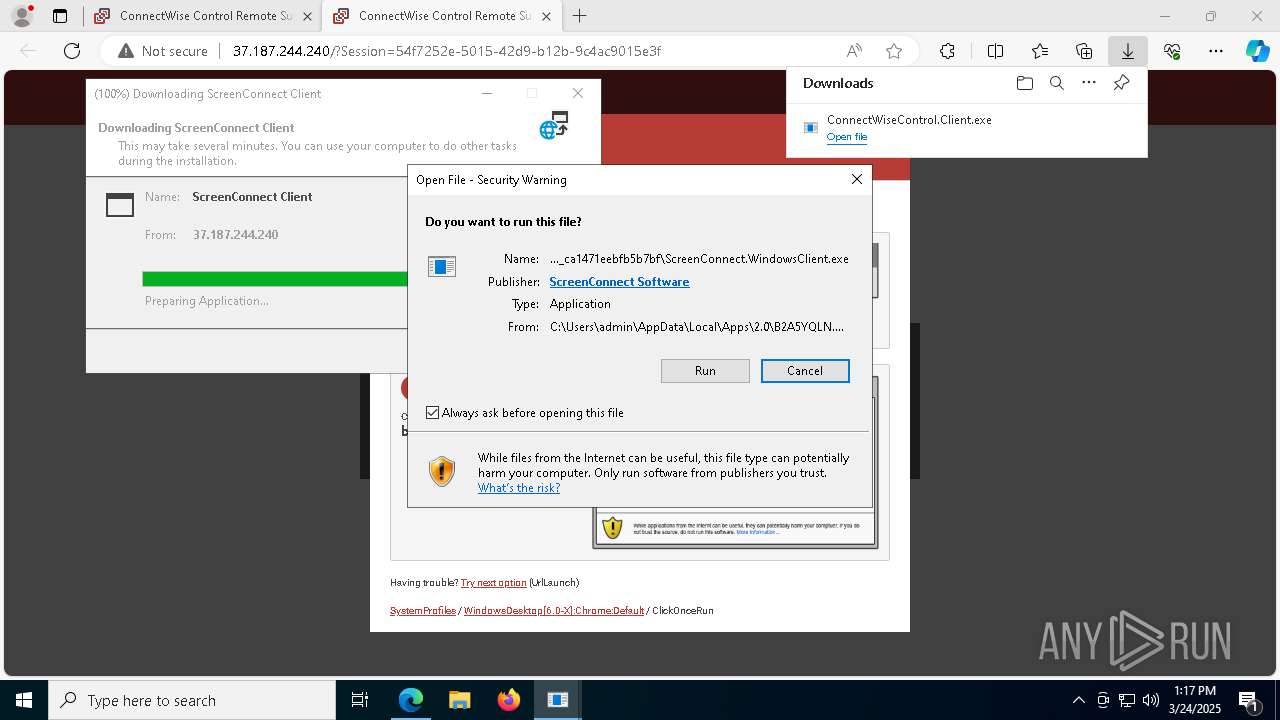Open File Explorer from the taskbar
Screen dimensions: 1280x720
click(460, 700)
